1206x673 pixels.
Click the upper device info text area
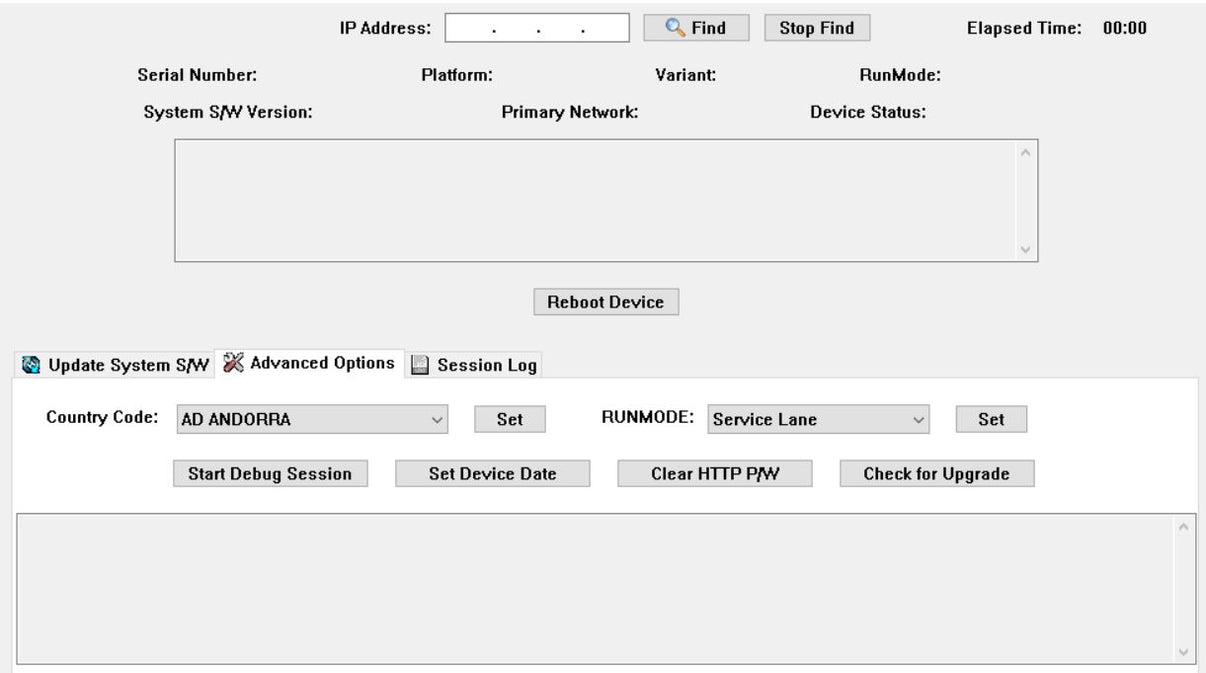tap(595, 200)
